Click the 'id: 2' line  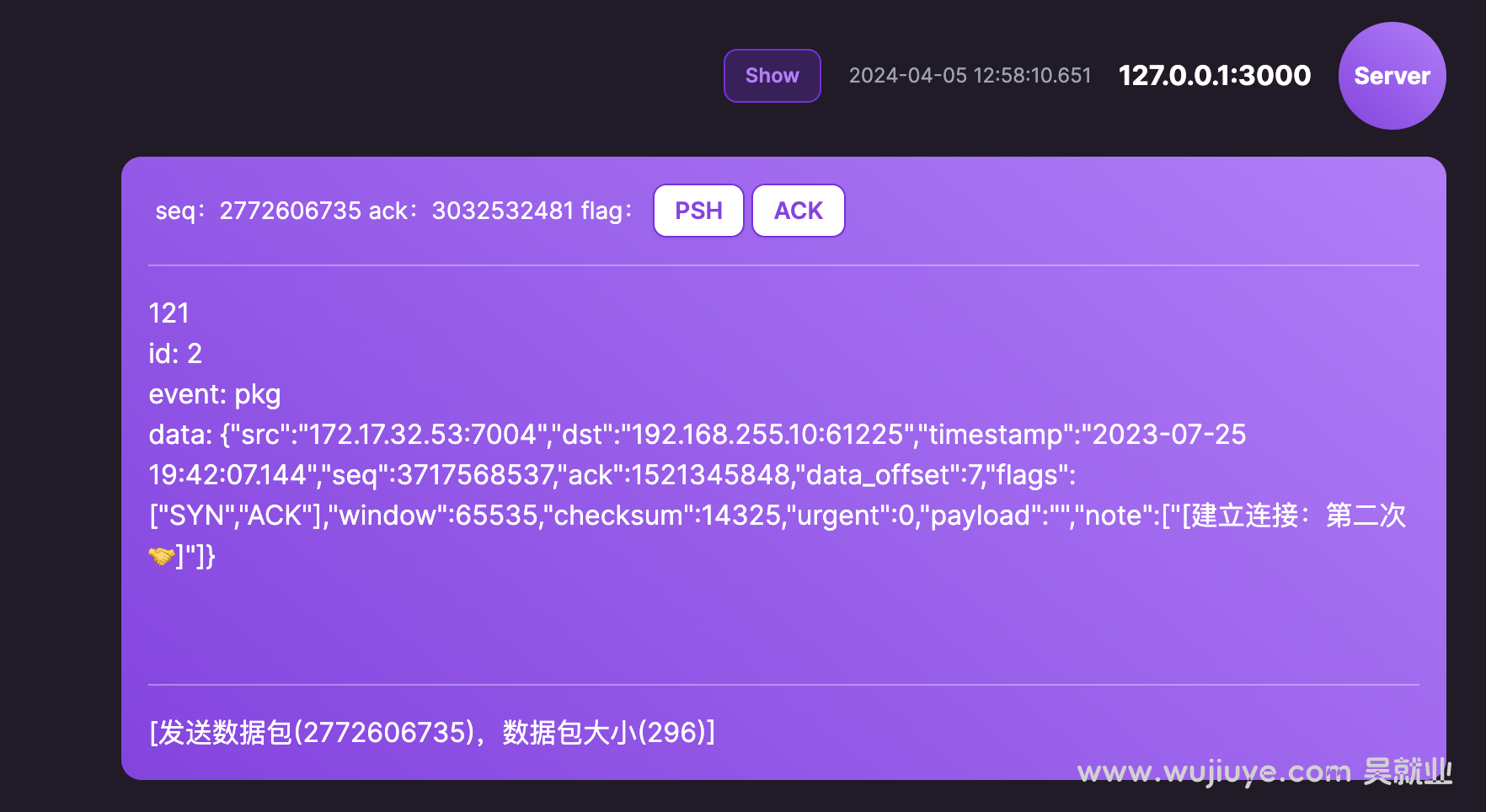point(175,354)
